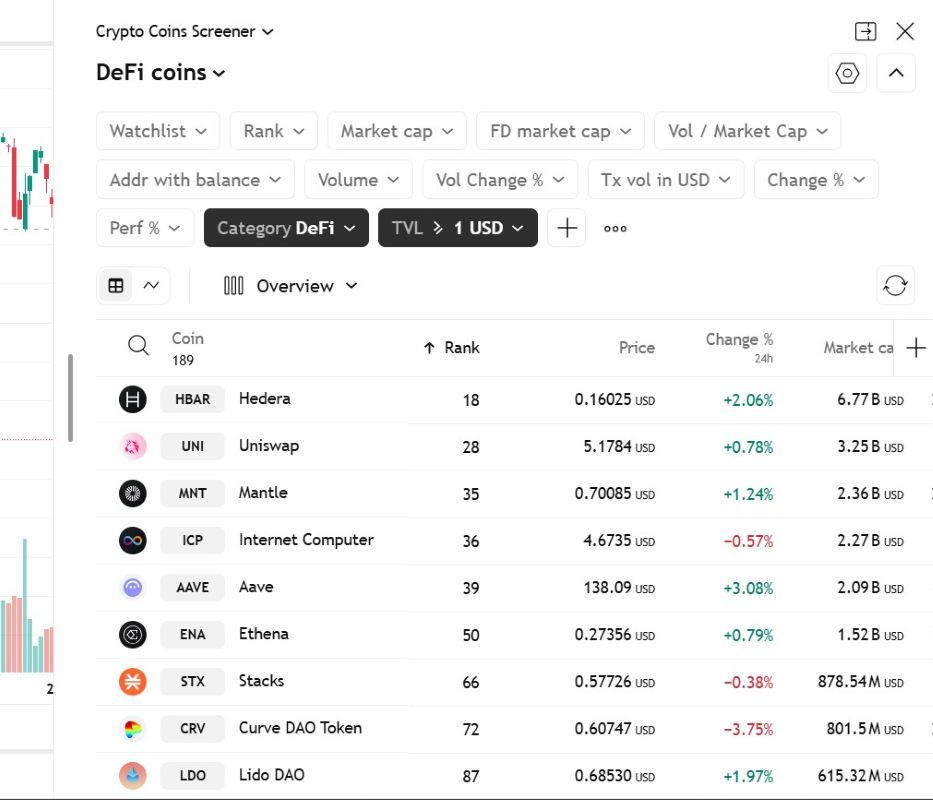
Task: Open Rank filter dropdown
Action: point(274,131)
